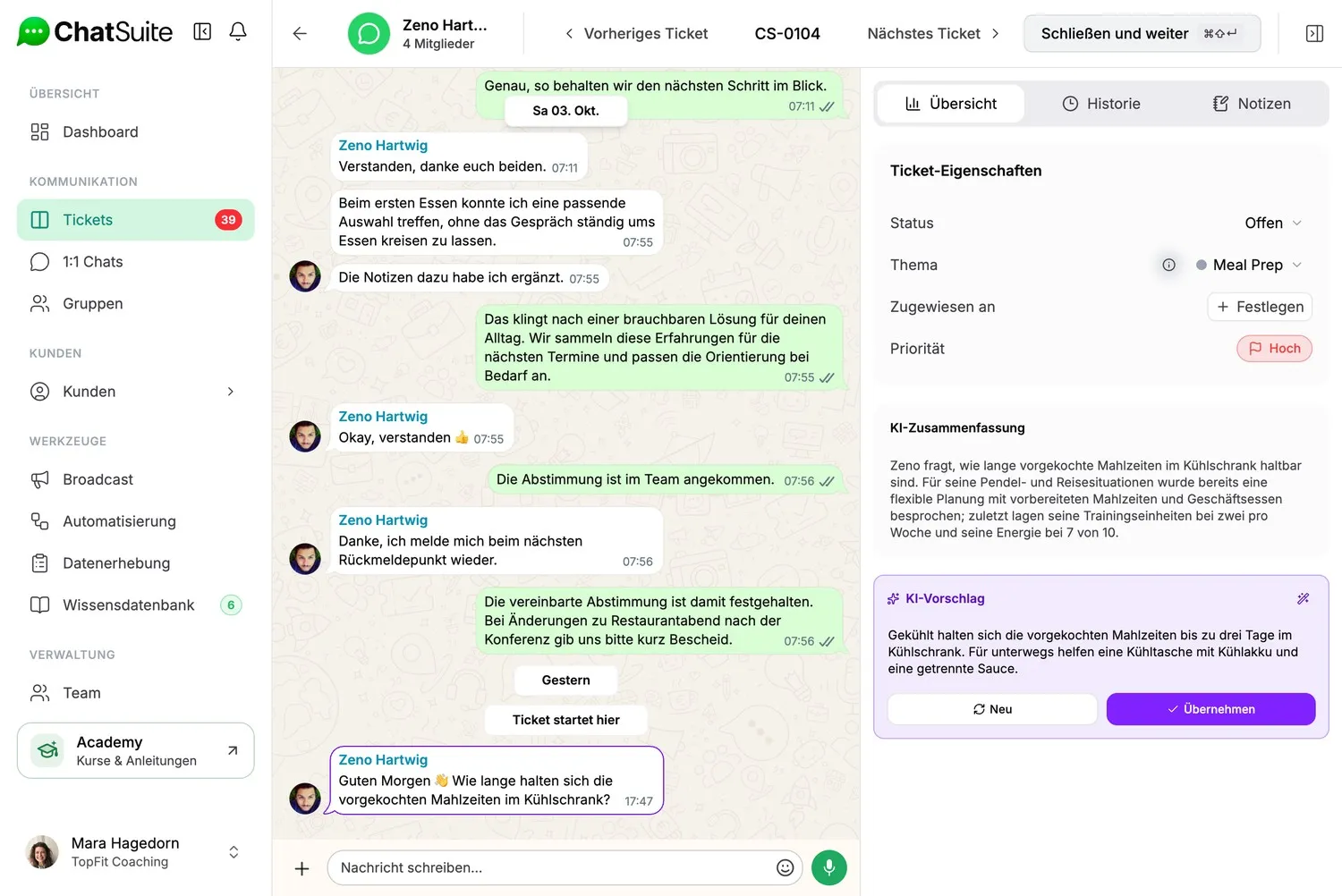
Task: Accept the suggestion with Übernehmen
Action: 1210,709
